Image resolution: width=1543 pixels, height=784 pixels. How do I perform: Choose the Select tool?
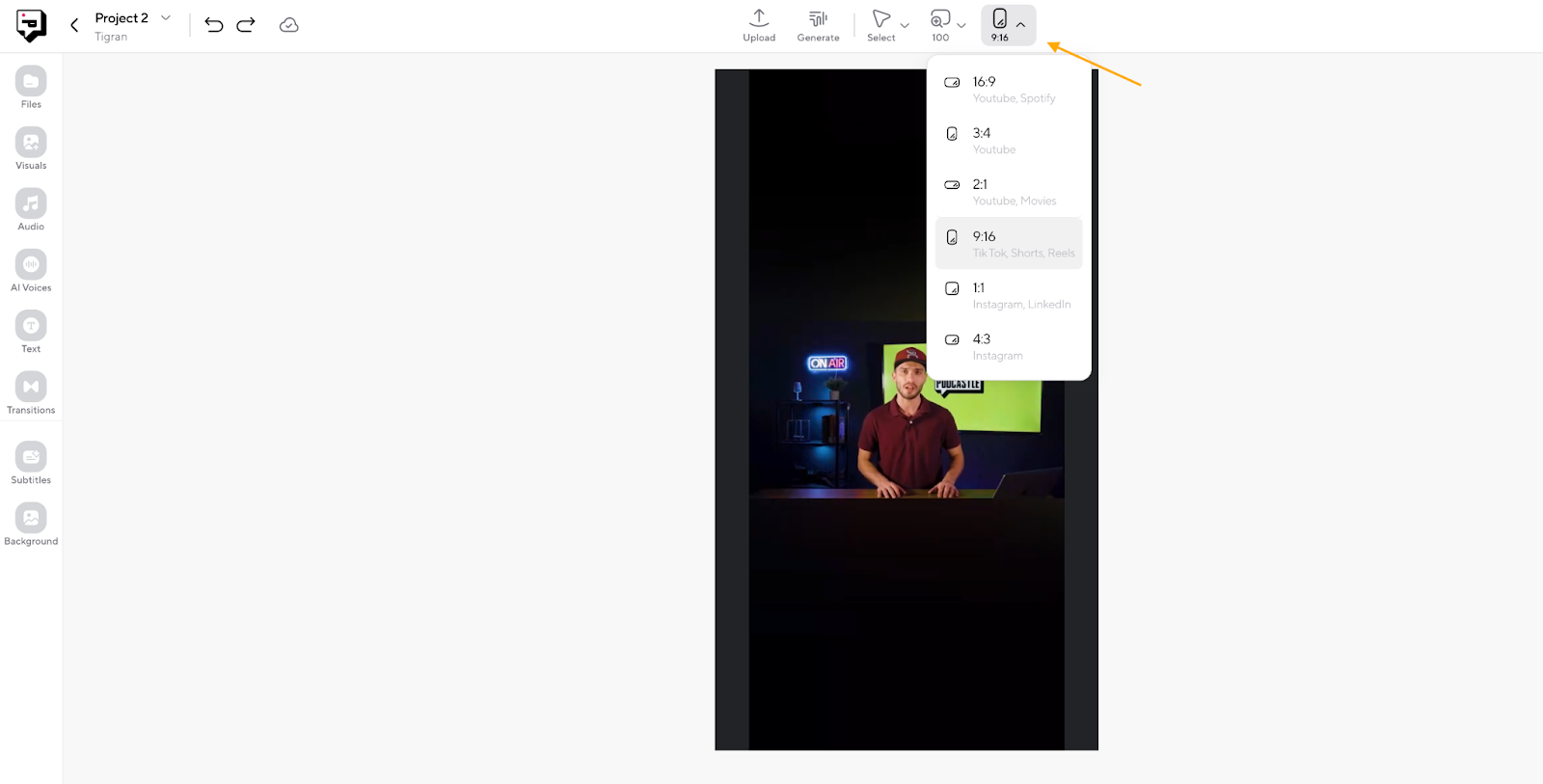click(880, 25)
